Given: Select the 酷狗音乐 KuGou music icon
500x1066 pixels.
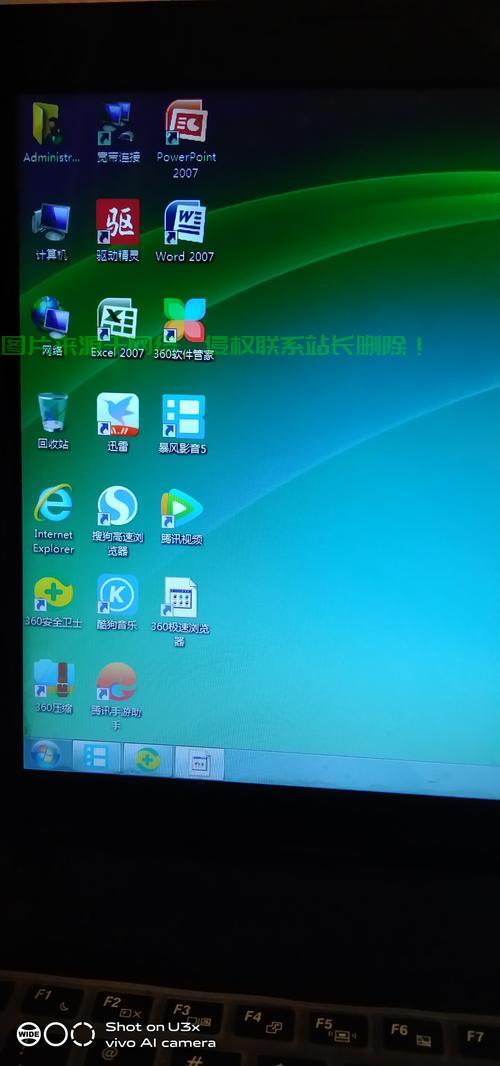Looking at the screenshot, I should click(118, 595).
